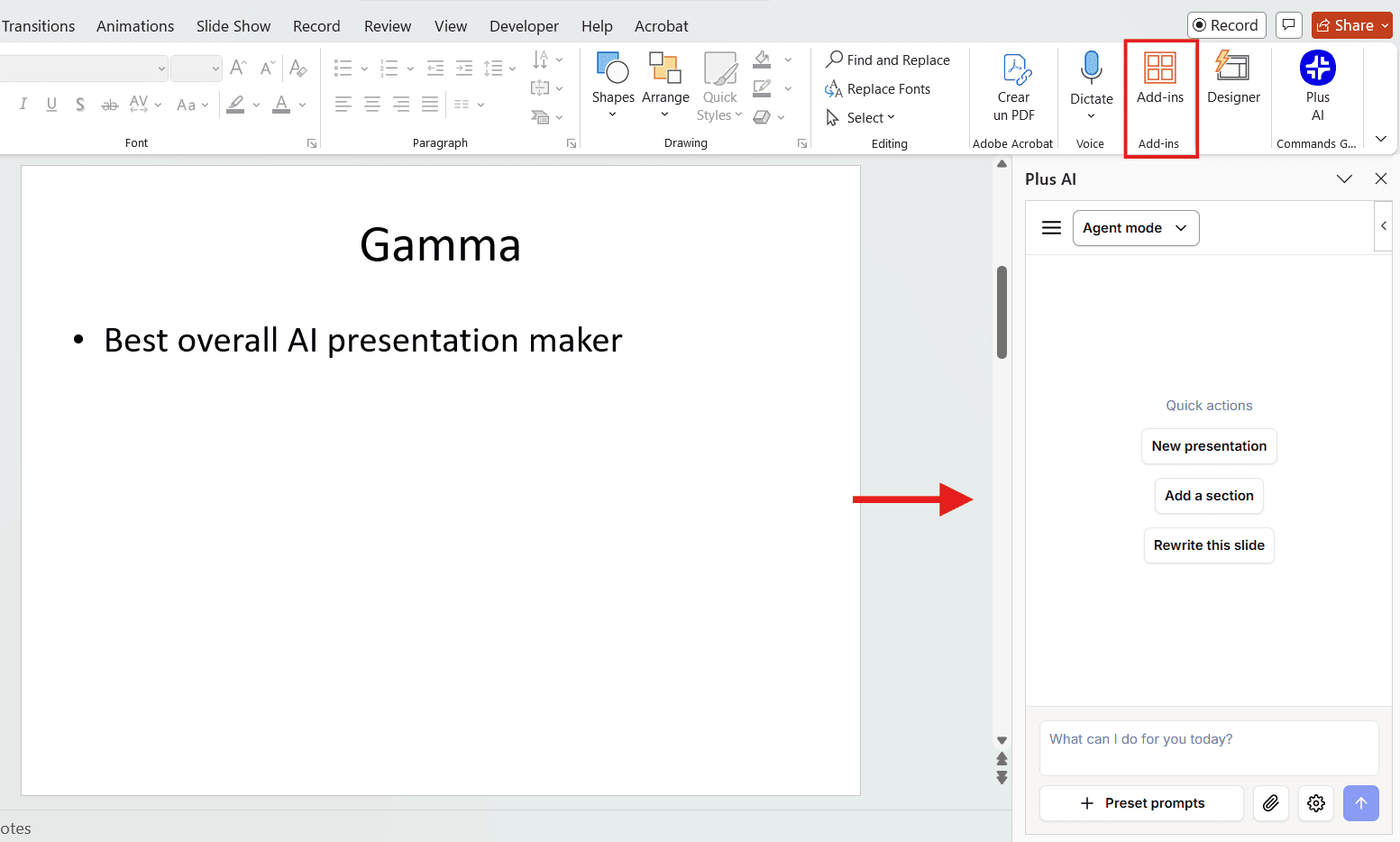This screenshot has height=842, width=1400.
Task: Attach a file with paperclip
Action: 1271,803
